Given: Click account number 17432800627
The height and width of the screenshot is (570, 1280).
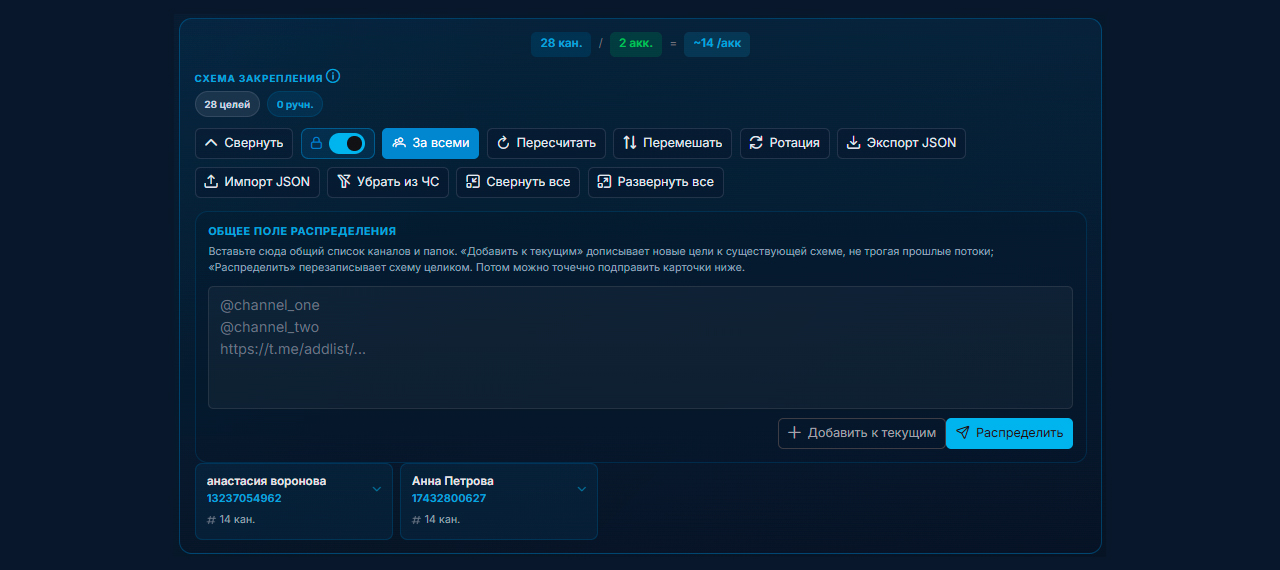Looking at the screenshot, I should [x=449, y=498].
